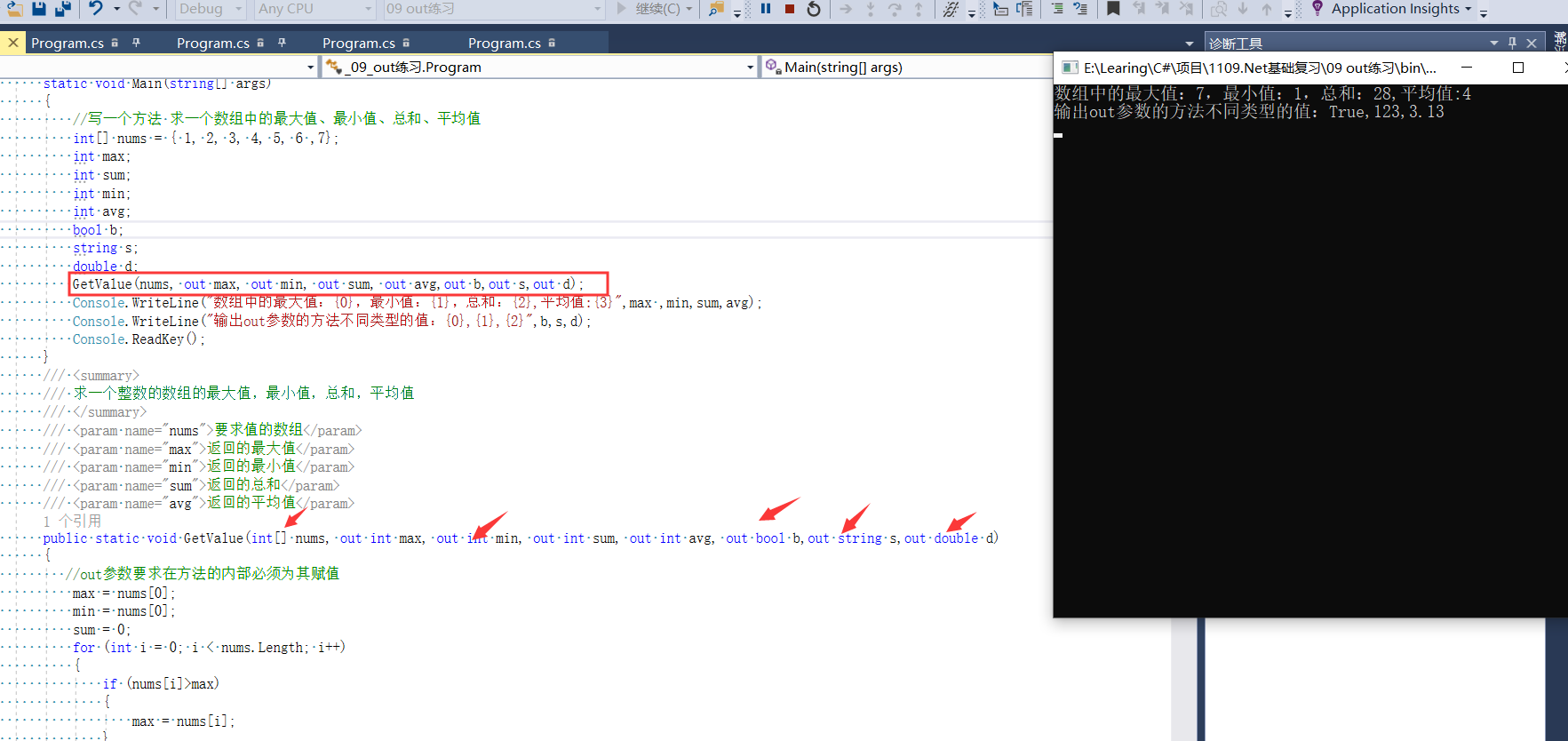Click the document tree toolbar icon

(x=1024, y=9)
